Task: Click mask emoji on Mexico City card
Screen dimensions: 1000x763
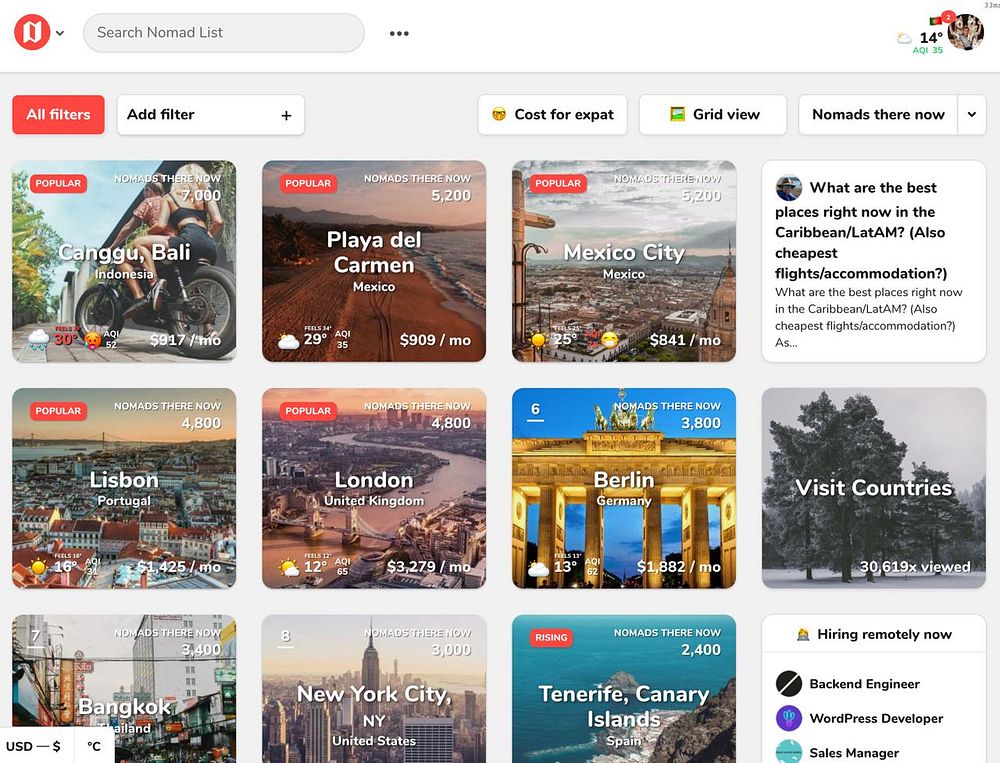Action: (610, 341)
